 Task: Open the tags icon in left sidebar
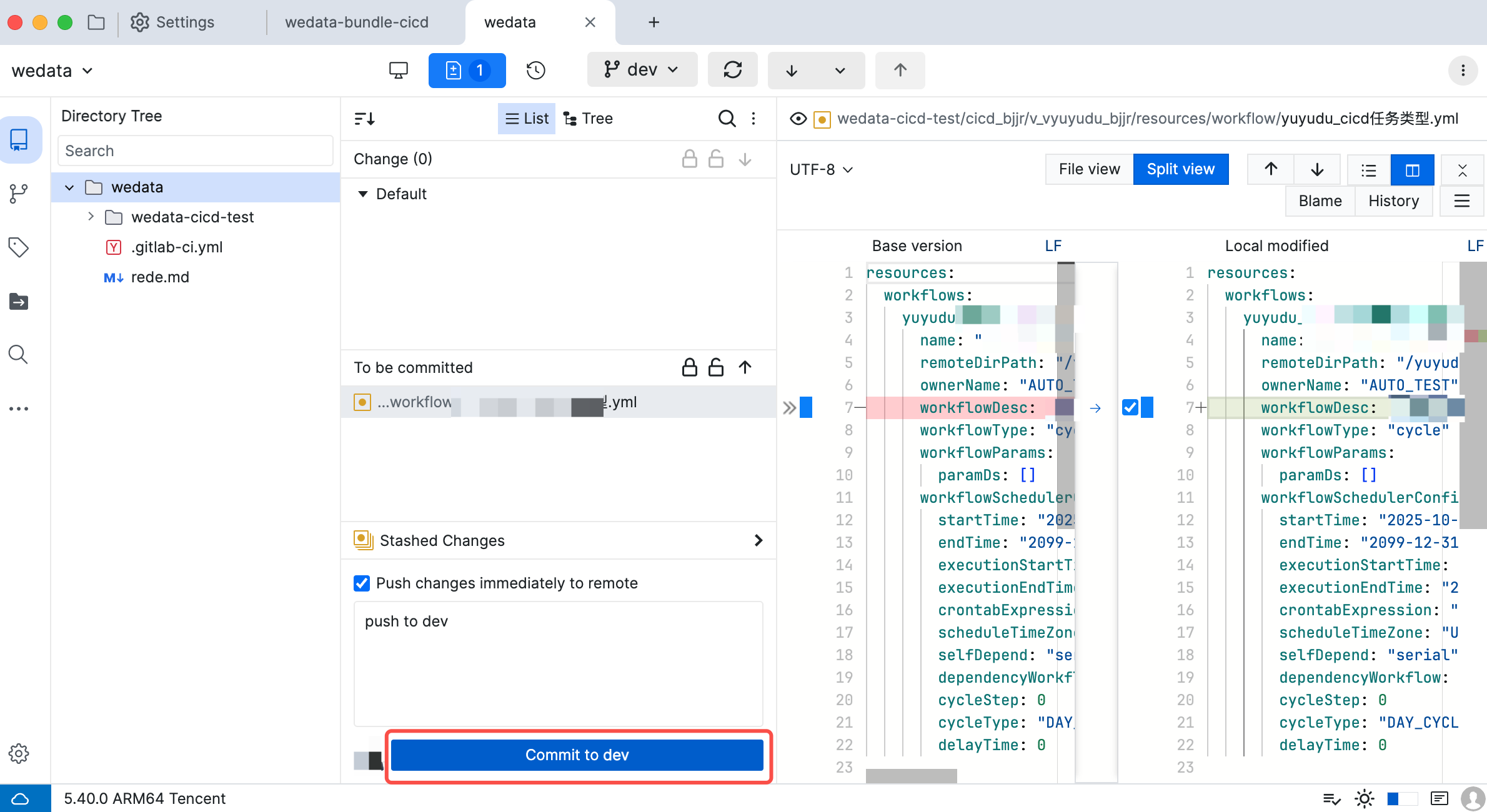coord(19,247)
